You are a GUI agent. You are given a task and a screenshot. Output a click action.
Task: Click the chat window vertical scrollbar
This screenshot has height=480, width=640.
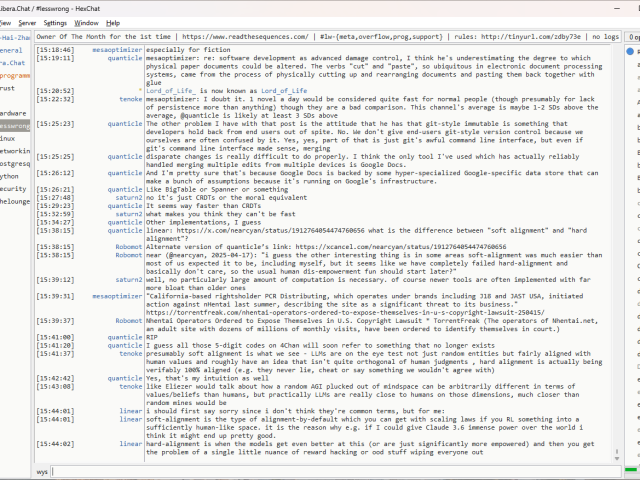pyautogui.click(x=613, y=250)
